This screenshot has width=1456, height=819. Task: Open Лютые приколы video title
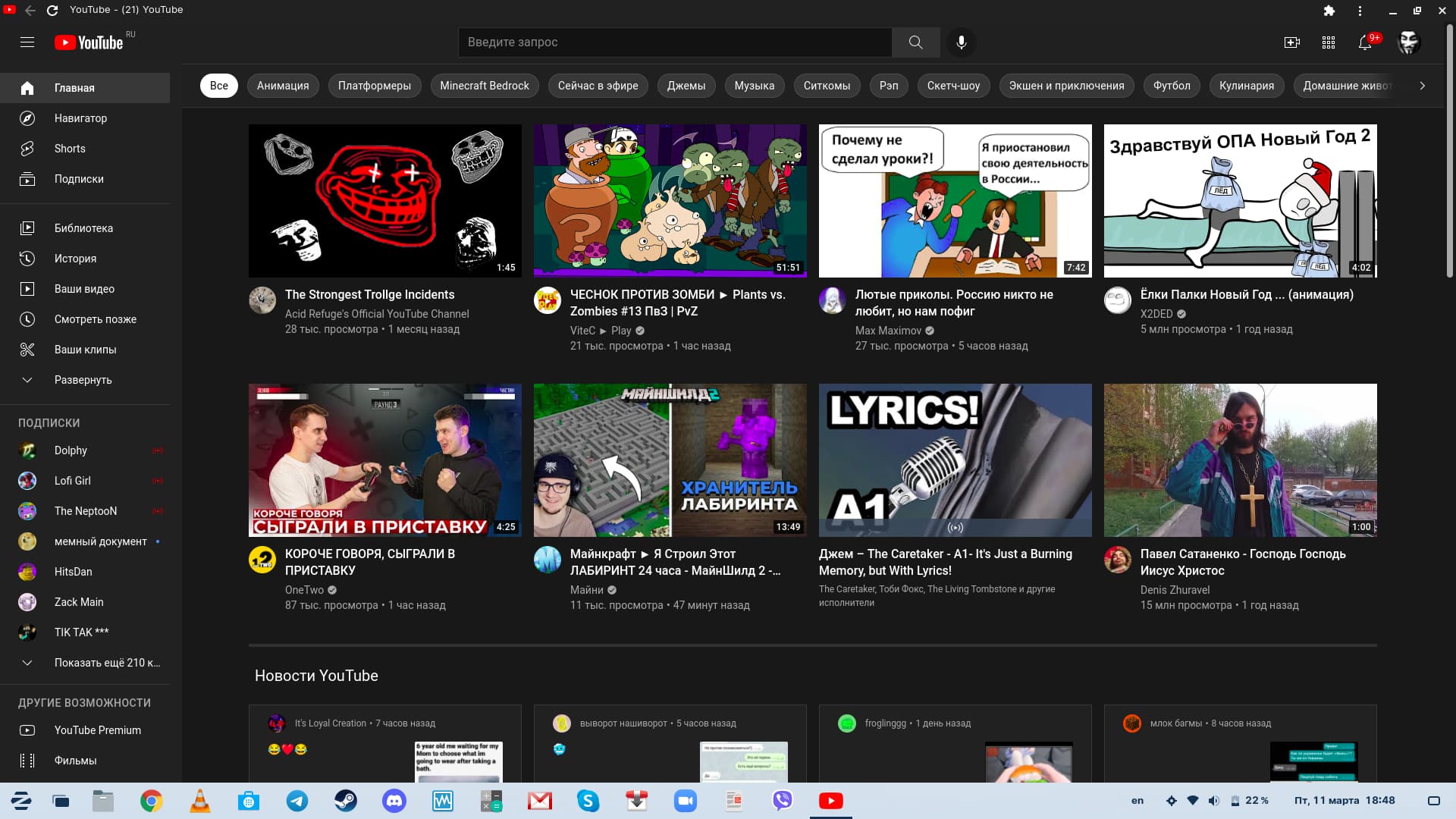click(x=954, y=303)
